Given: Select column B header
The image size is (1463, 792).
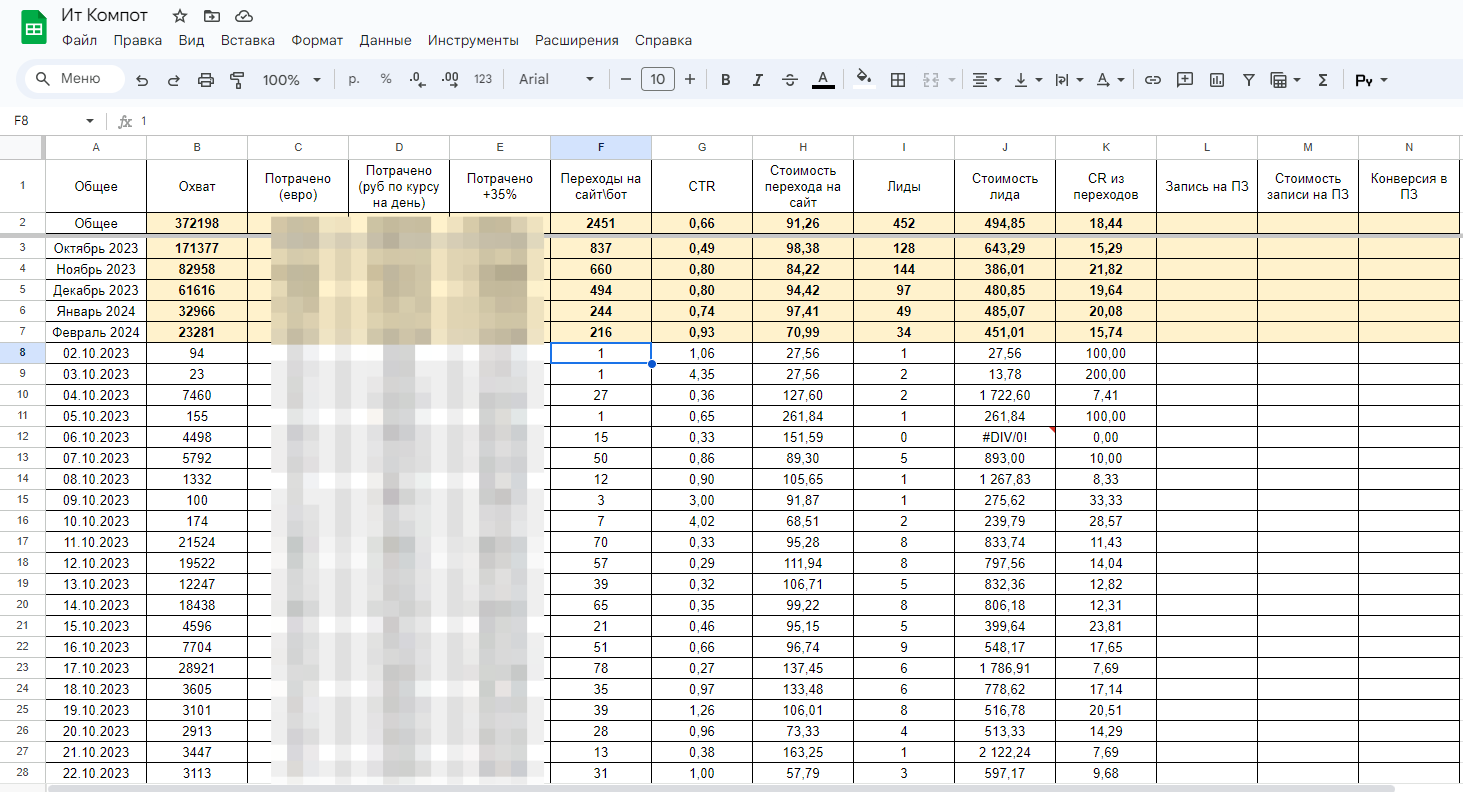Looking at the screenshot, I should [x=197, y=147].
